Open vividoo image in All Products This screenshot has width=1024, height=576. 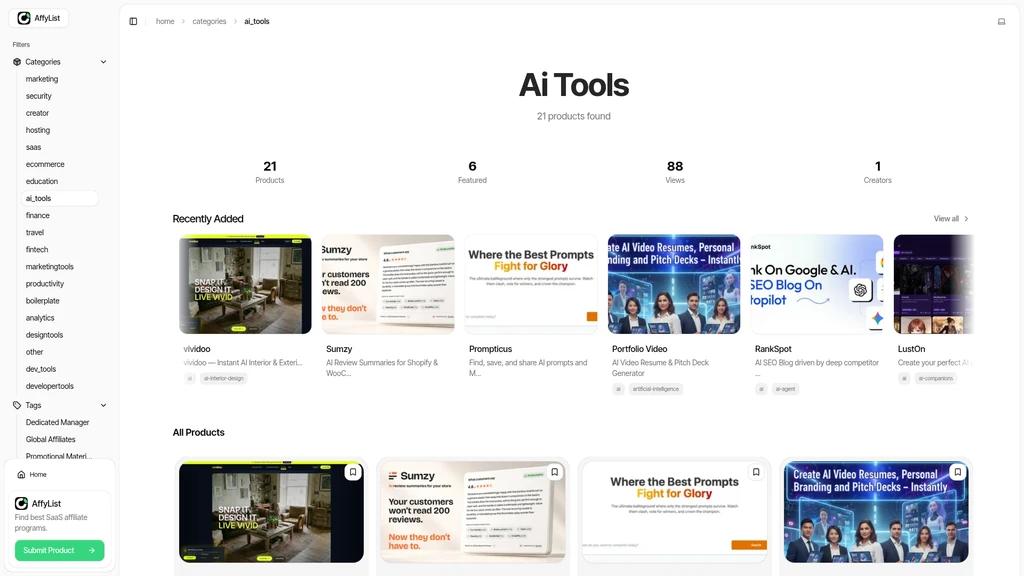(x=272, y=512)
